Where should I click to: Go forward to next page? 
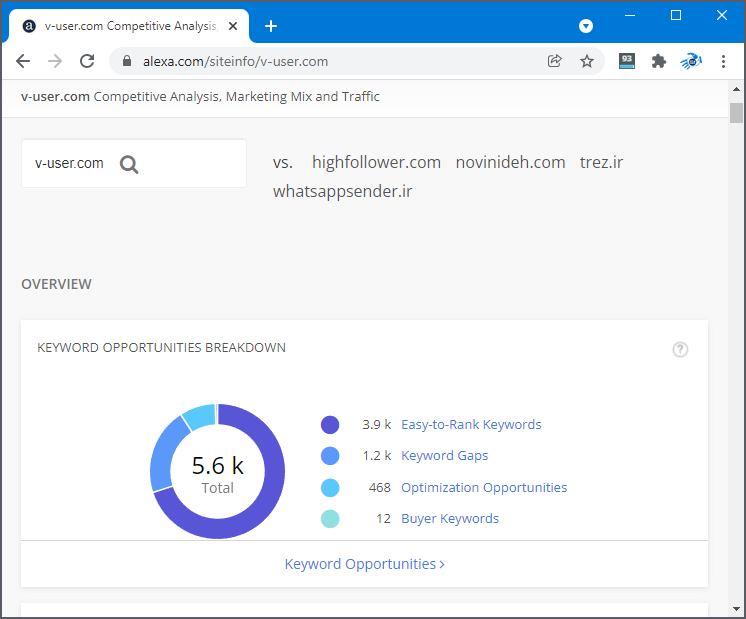coord(55,61)
